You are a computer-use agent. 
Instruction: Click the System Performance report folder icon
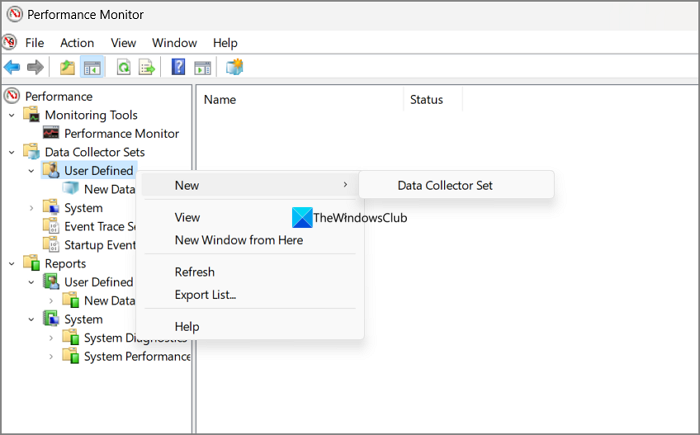(x=71, y=356)
